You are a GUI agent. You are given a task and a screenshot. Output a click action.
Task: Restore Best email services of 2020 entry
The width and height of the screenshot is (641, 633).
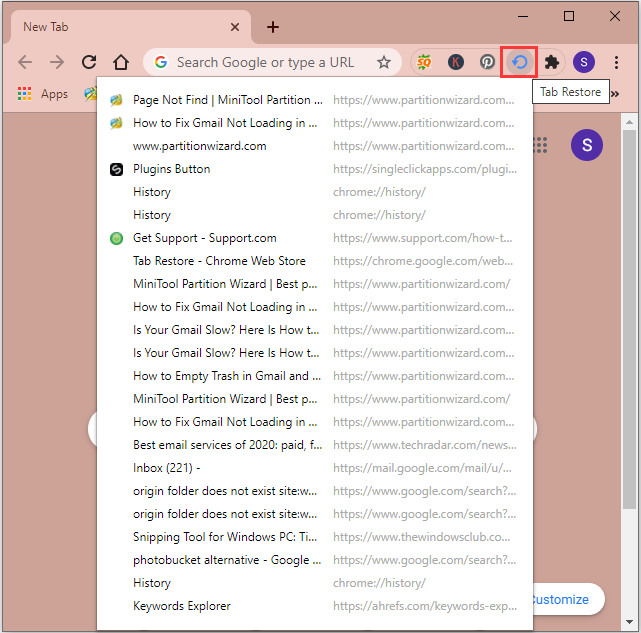tap(314, 445)
